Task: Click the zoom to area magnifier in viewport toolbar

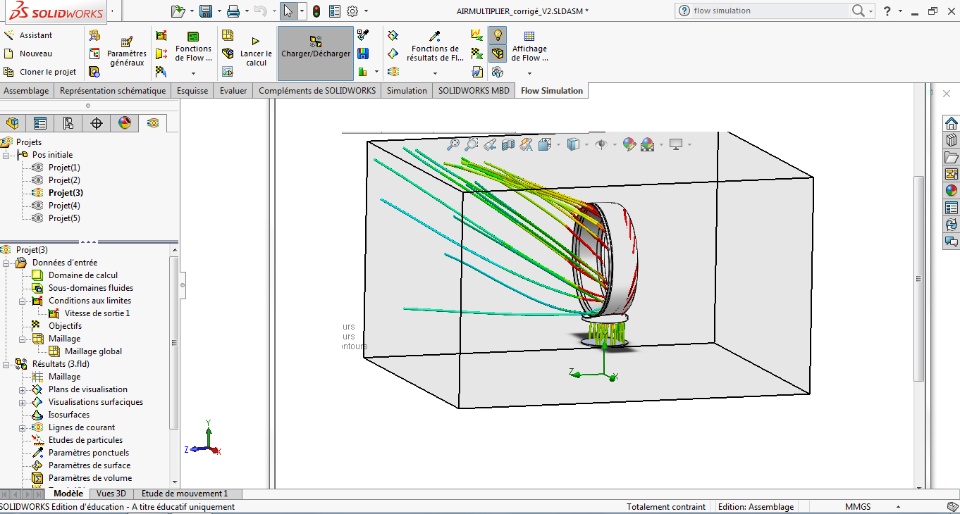Action: (471, 144)
